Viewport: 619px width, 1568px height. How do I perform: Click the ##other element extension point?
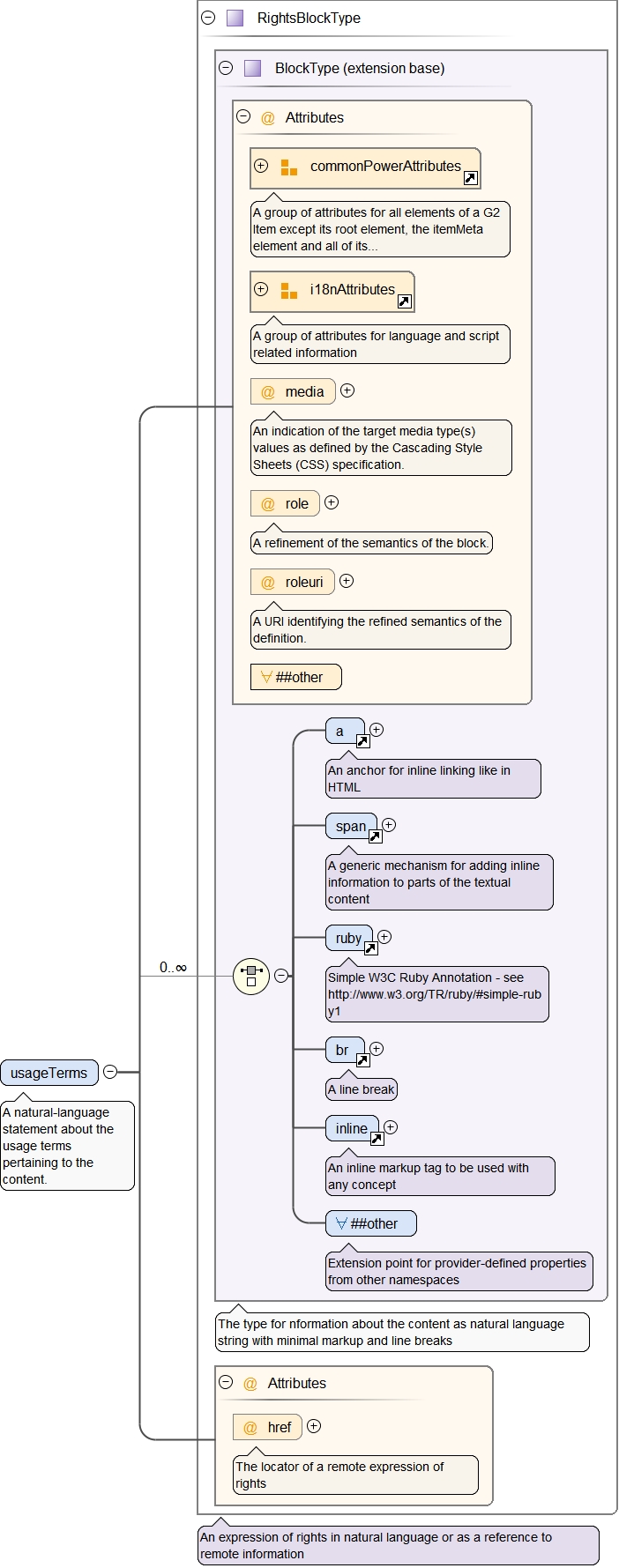[371, 1223]
